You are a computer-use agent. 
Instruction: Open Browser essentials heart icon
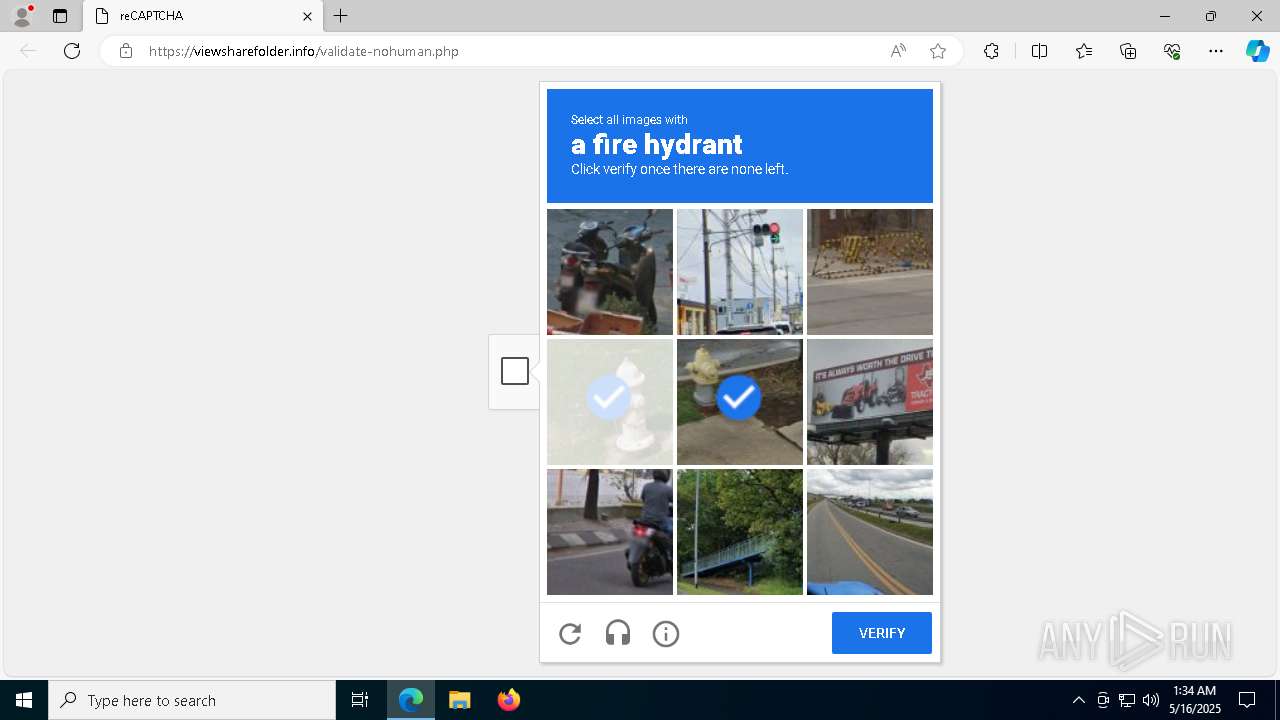[x=1172, y=51]
